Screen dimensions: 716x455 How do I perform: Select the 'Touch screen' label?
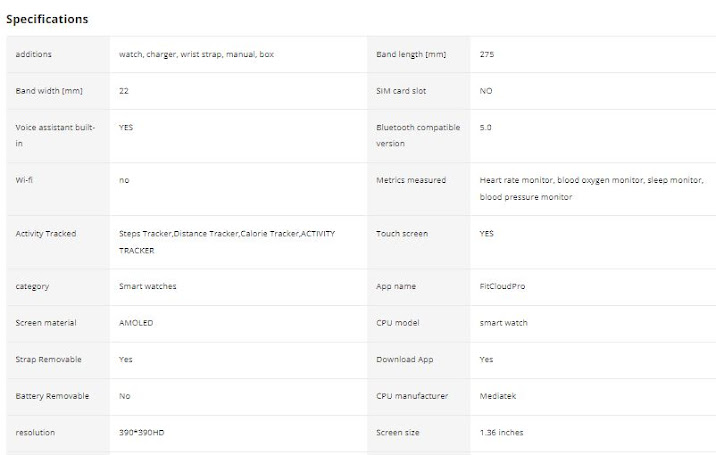pos(402,234)
